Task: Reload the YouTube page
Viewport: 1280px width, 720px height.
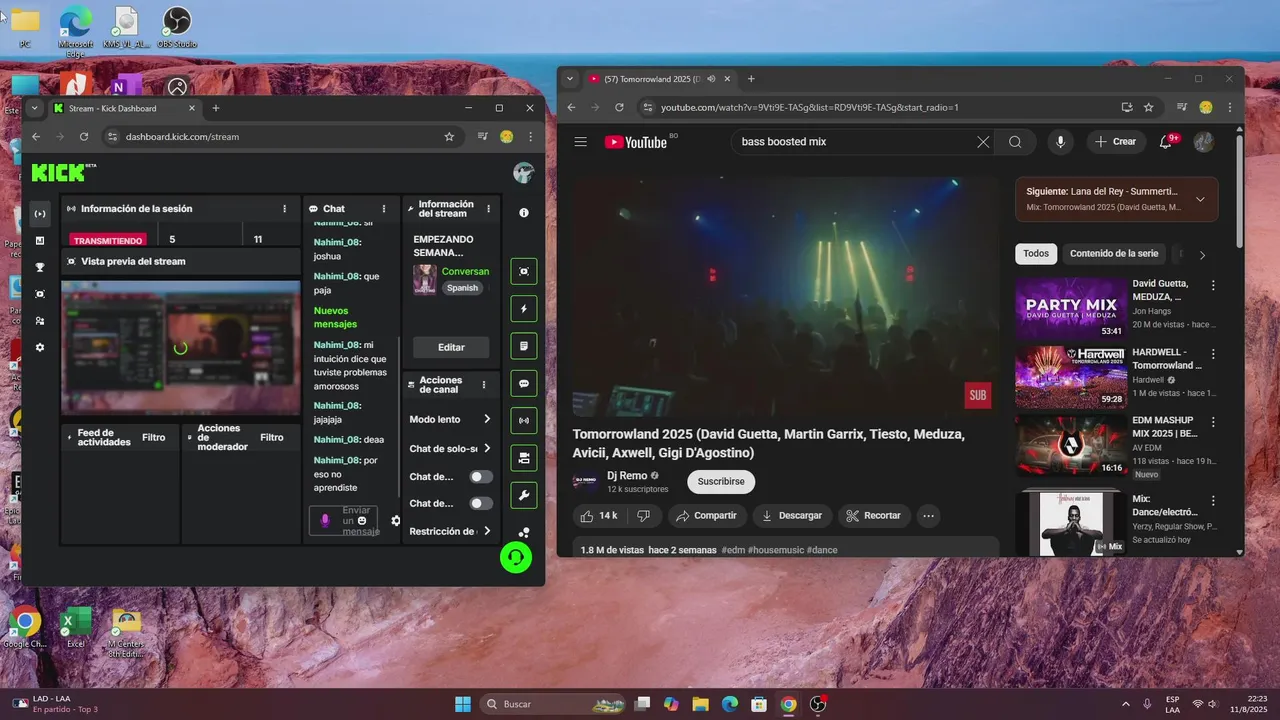Action: [x=619, y=107]
